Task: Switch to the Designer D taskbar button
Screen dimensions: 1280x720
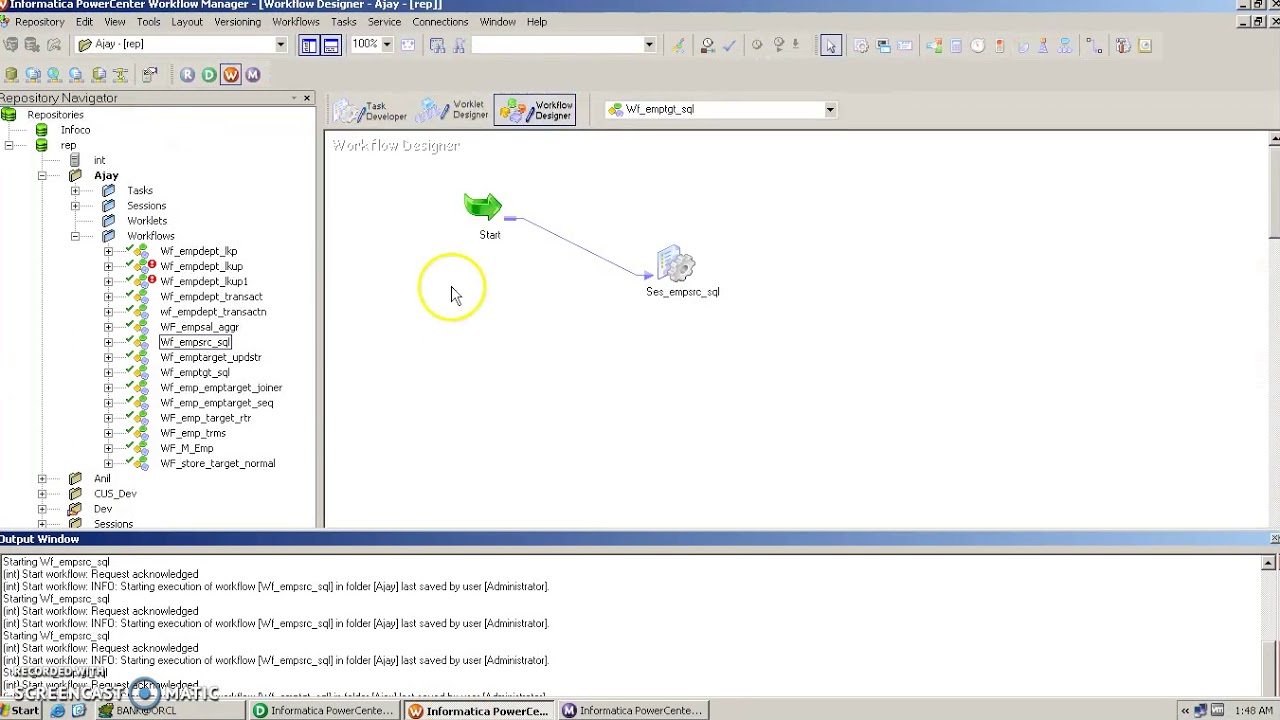Action: pos(324,711)
